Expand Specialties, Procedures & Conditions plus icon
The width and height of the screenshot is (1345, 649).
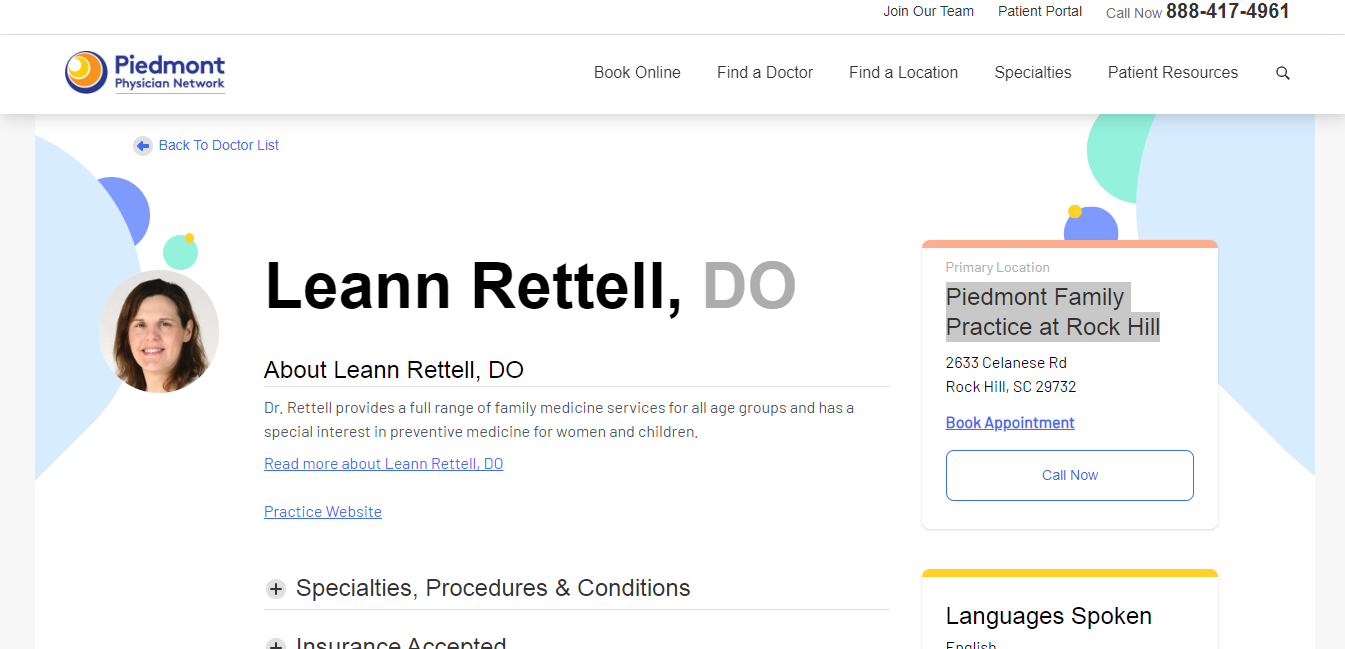(x=276, y=589)
